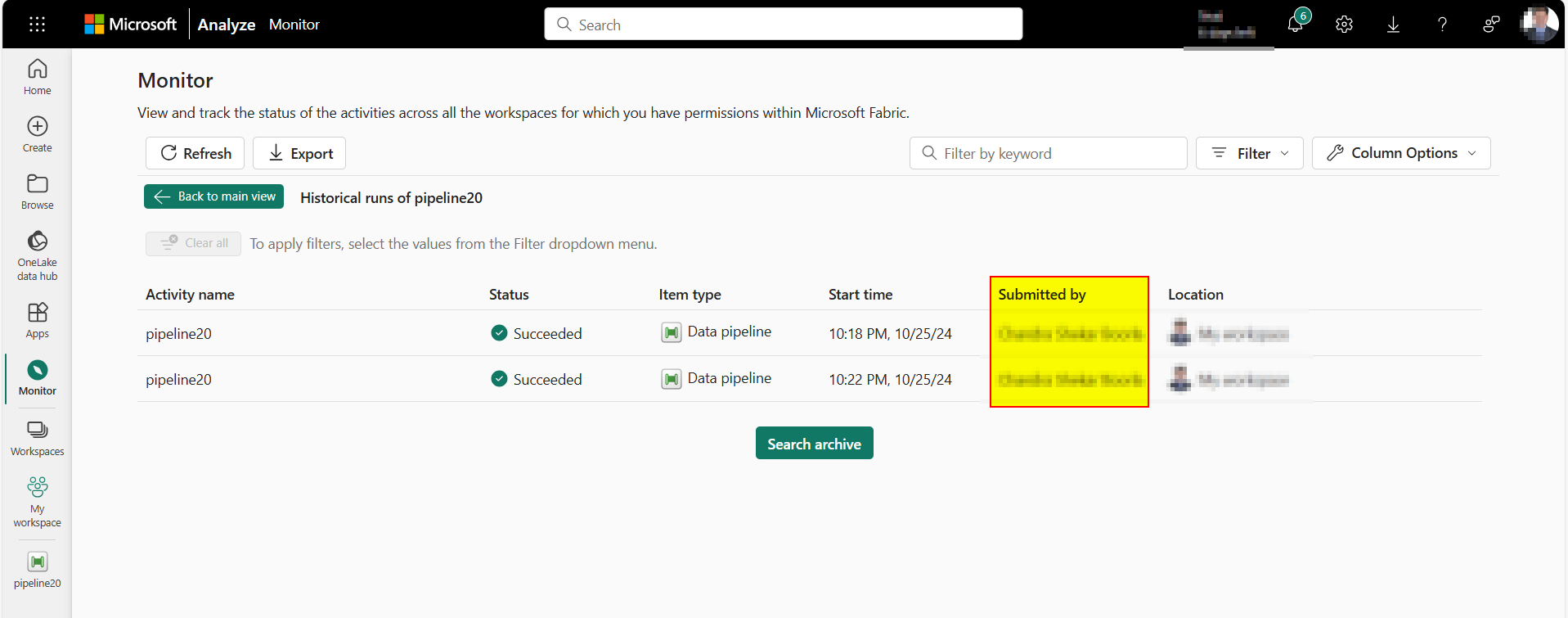
Task: Click the Item type column header
Action: tap(690, 295)
